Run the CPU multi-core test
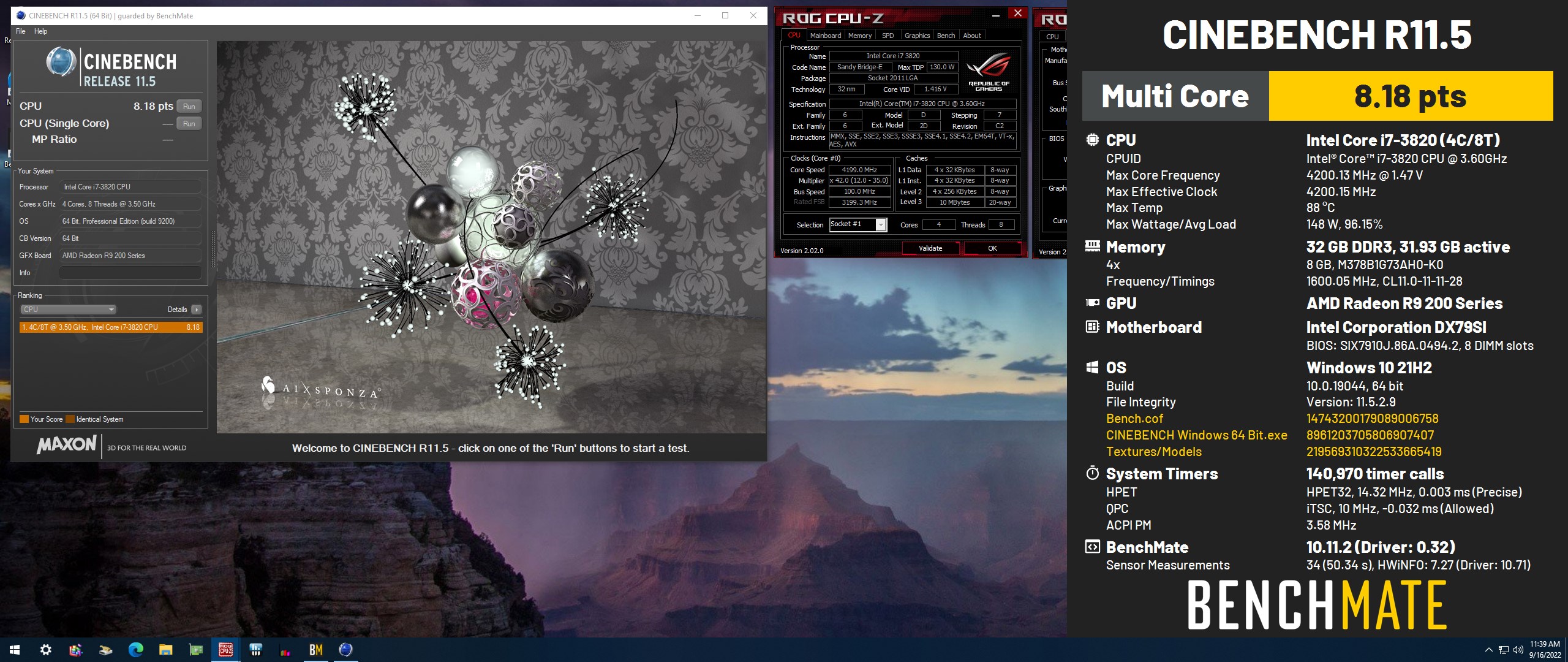Image resolution: width=1568 pixels, height=662 pixels. click(x=189, y=106)
